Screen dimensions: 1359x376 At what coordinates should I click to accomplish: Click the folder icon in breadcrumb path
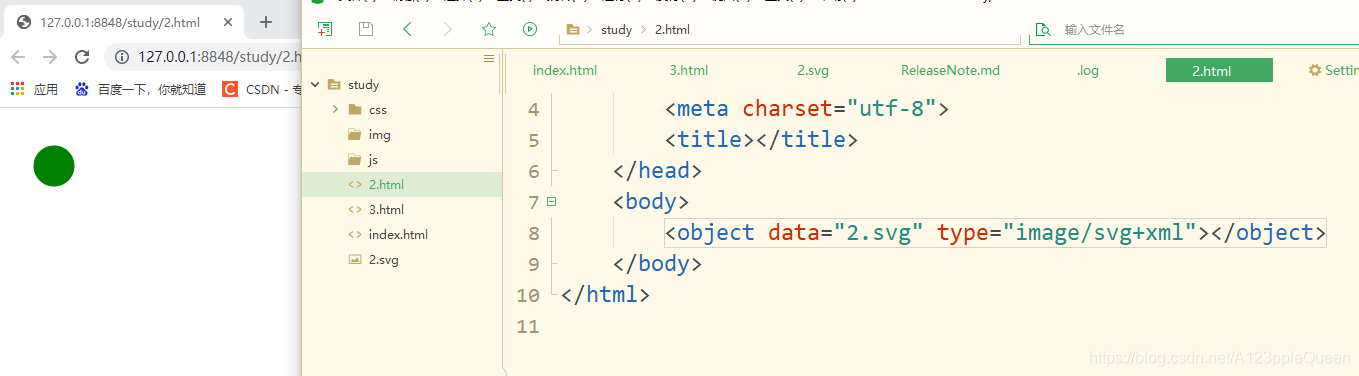click(573, 30)
